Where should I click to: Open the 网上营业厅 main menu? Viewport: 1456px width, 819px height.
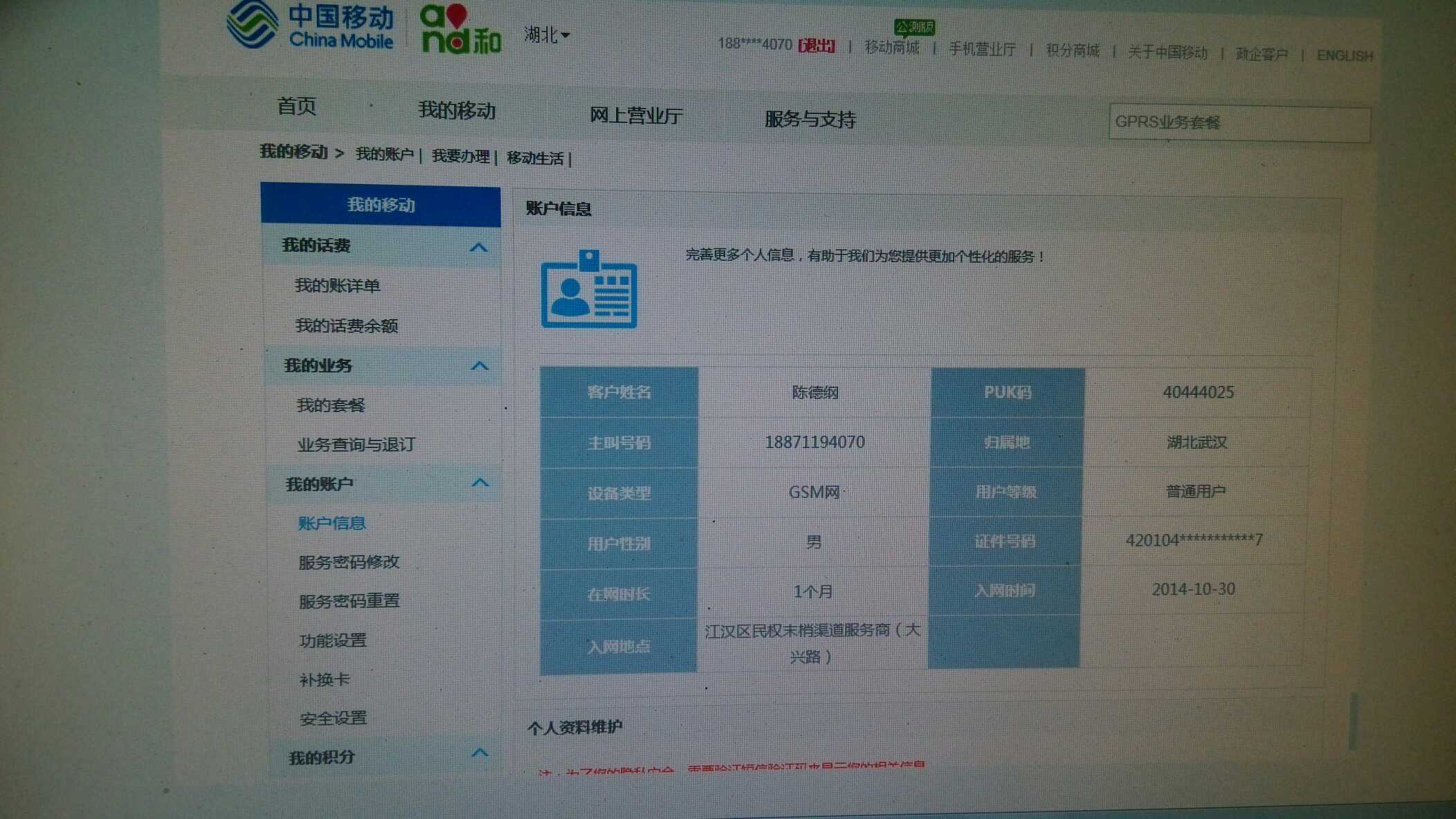[x=636, y=116]
